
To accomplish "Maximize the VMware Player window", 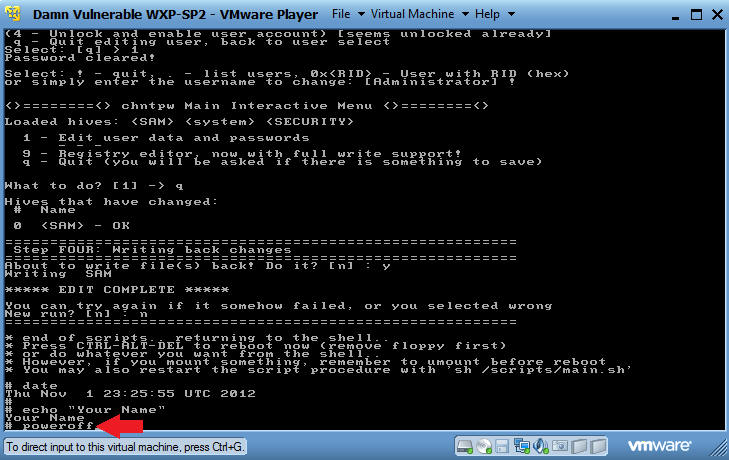I will pos(696,14).
